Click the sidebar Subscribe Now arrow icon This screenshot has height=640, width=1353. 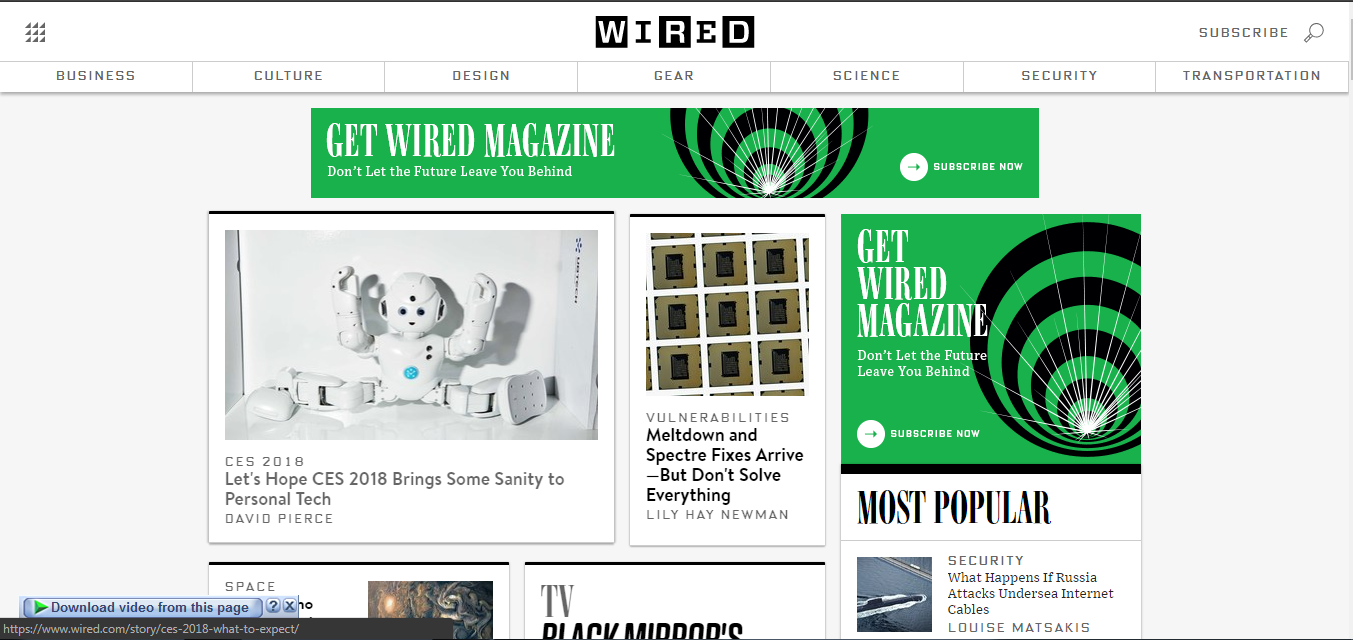tap(871, 434)
